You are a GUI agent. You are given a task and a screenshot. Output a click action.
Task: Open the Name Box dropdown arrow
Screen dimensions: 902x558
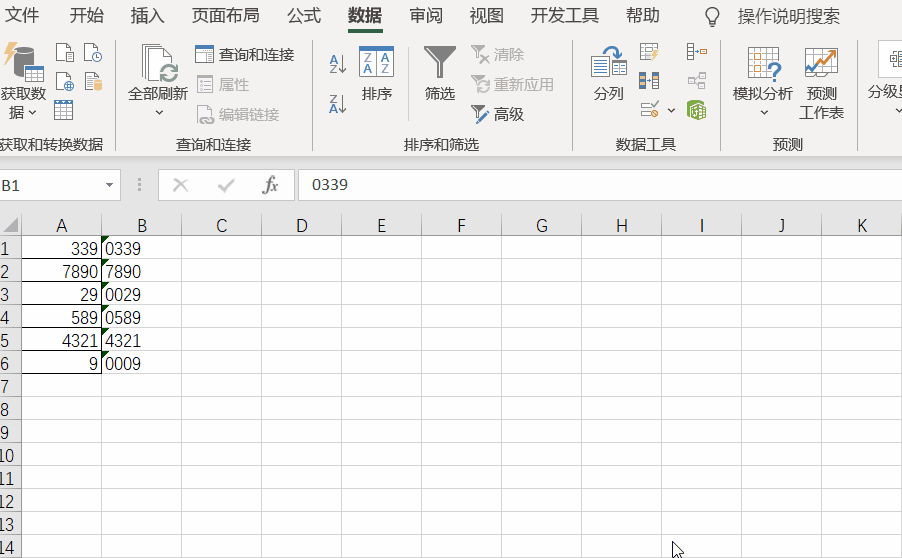109,185
